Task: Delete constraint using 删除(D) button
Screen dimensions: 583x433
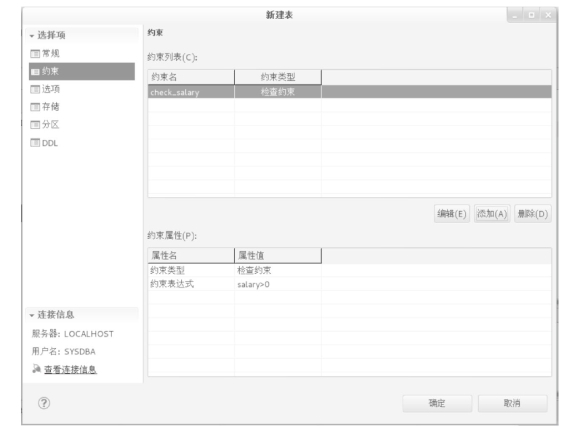Action: point(533,214)
